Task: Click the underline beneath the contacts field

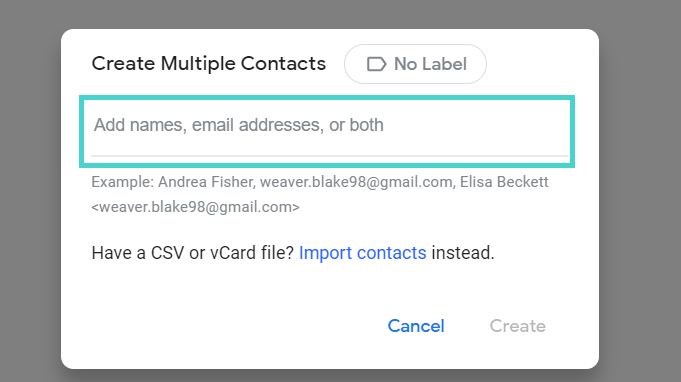Action: click(x=330, y=155)
